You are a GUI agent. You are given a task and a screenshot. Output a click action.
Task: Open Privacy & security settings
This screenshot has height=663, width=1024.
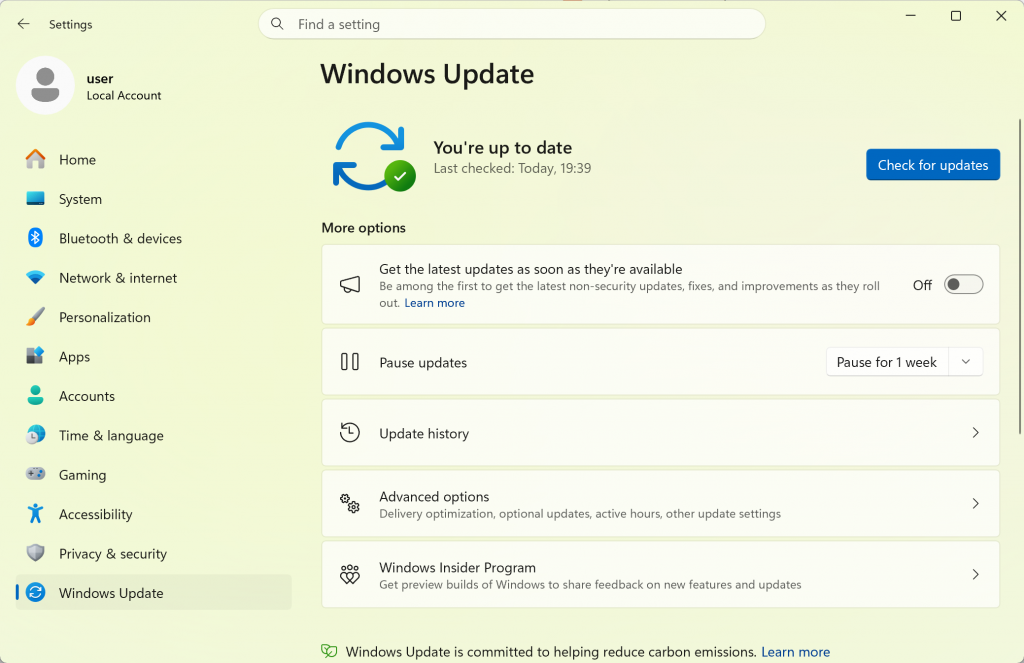[153, 553]
